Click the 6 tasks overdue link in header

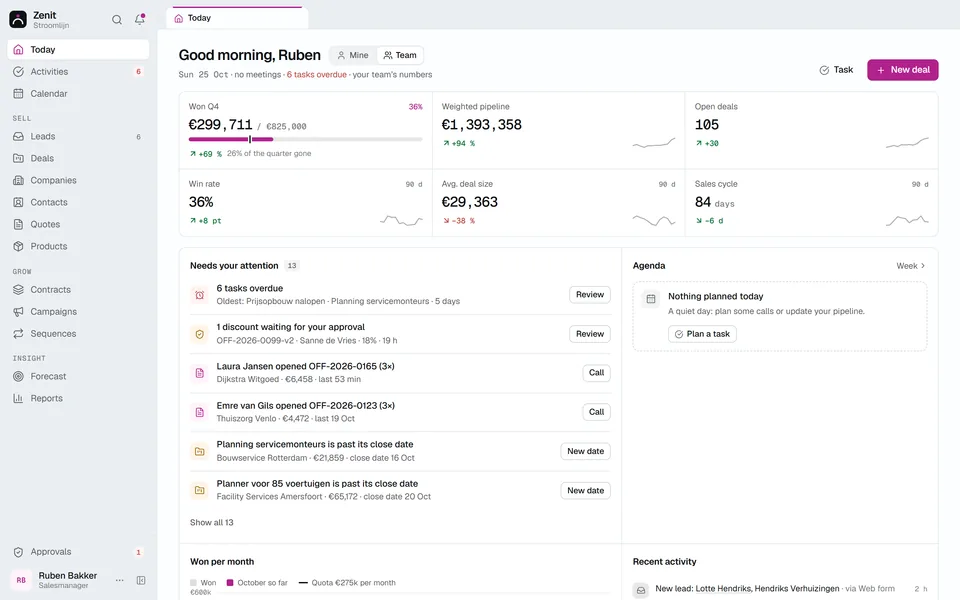click(x=317, y=75)
